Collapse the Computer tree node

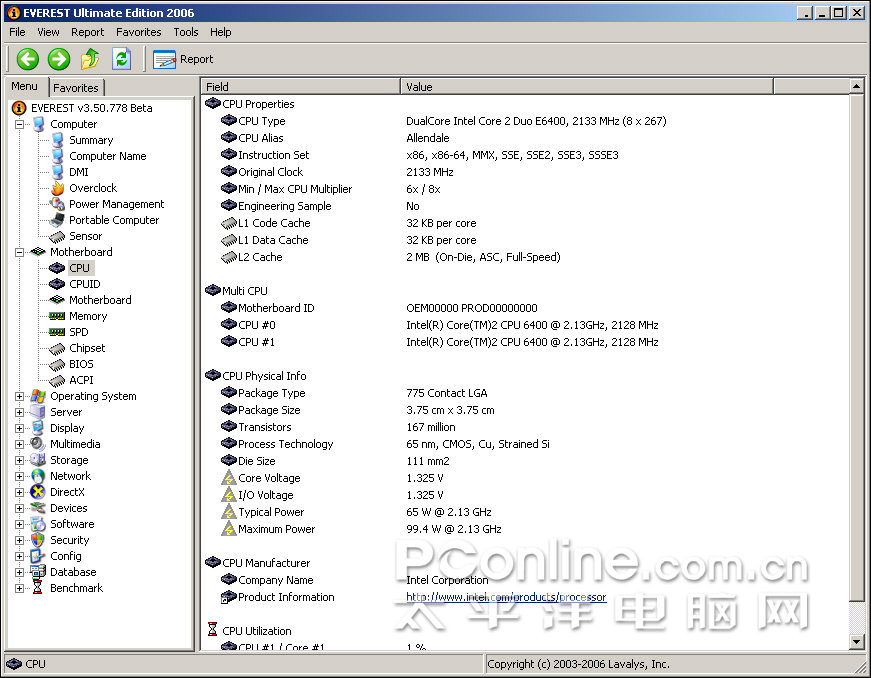point(19,124)
